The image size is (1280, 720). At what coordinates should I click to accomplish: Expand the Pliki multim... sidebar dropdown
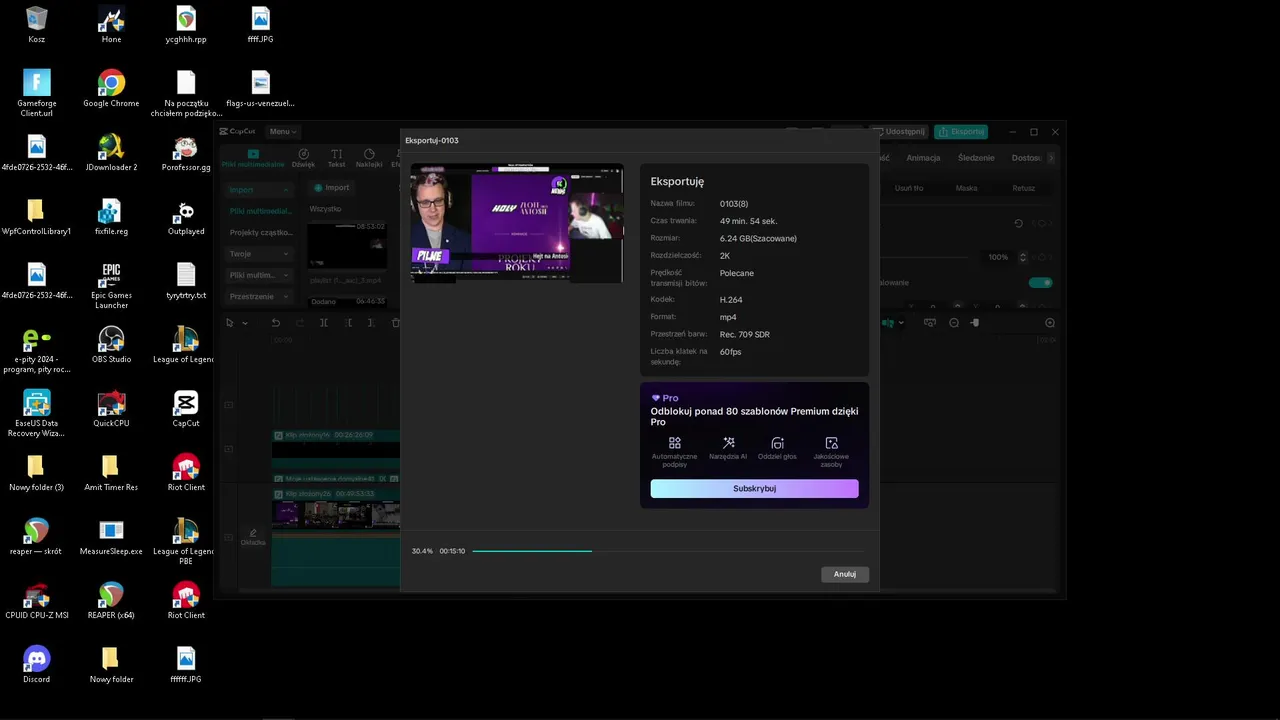click(x=259, y=275)
